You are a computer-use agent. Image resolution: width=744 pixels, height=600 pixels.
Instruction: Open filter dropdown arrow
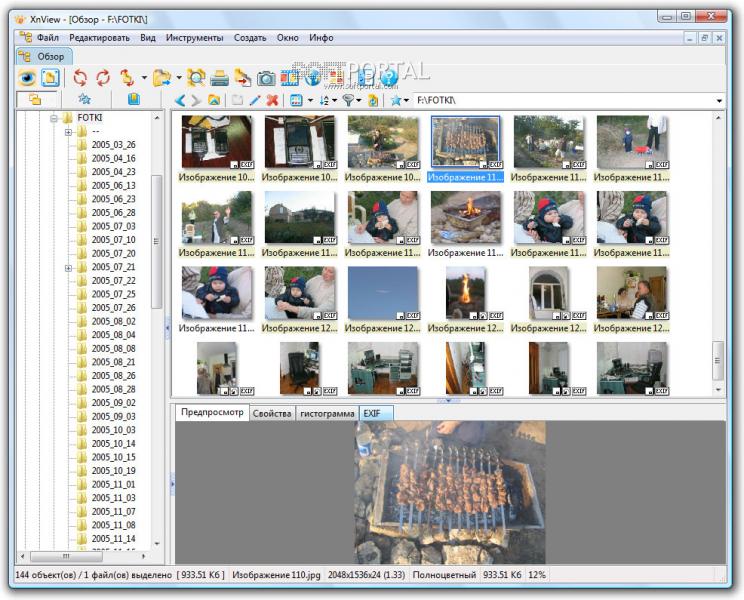pyautogui.click(x=359, y=101)
